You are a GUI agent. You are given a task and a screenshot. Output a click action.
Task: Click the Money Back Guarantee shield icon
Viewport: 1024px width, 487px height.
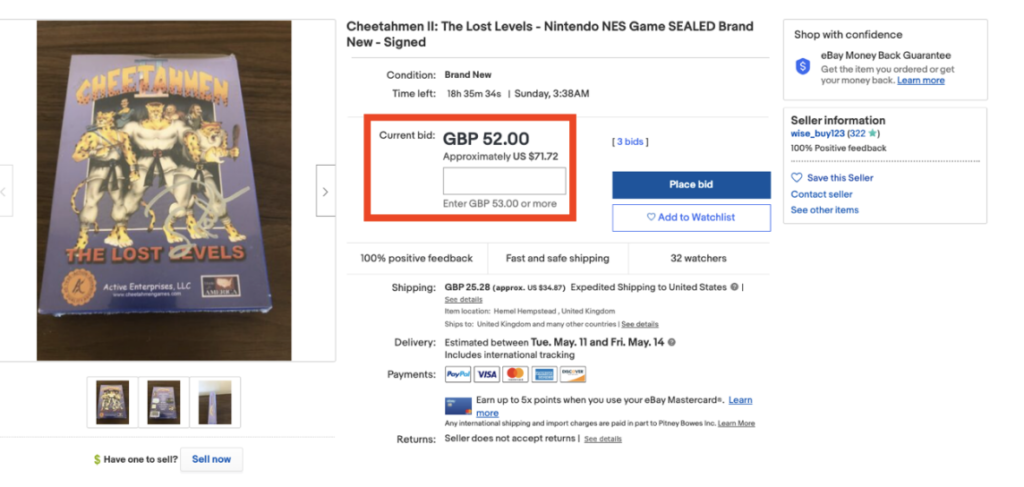802,66
